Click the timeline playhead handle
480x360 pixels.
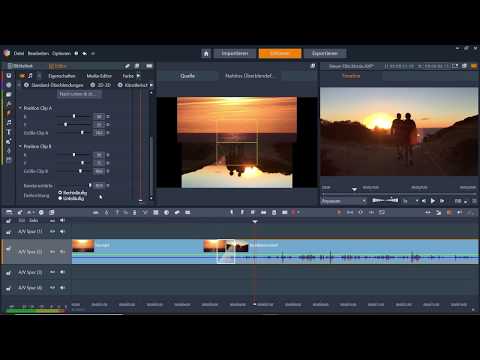(255, 221)
